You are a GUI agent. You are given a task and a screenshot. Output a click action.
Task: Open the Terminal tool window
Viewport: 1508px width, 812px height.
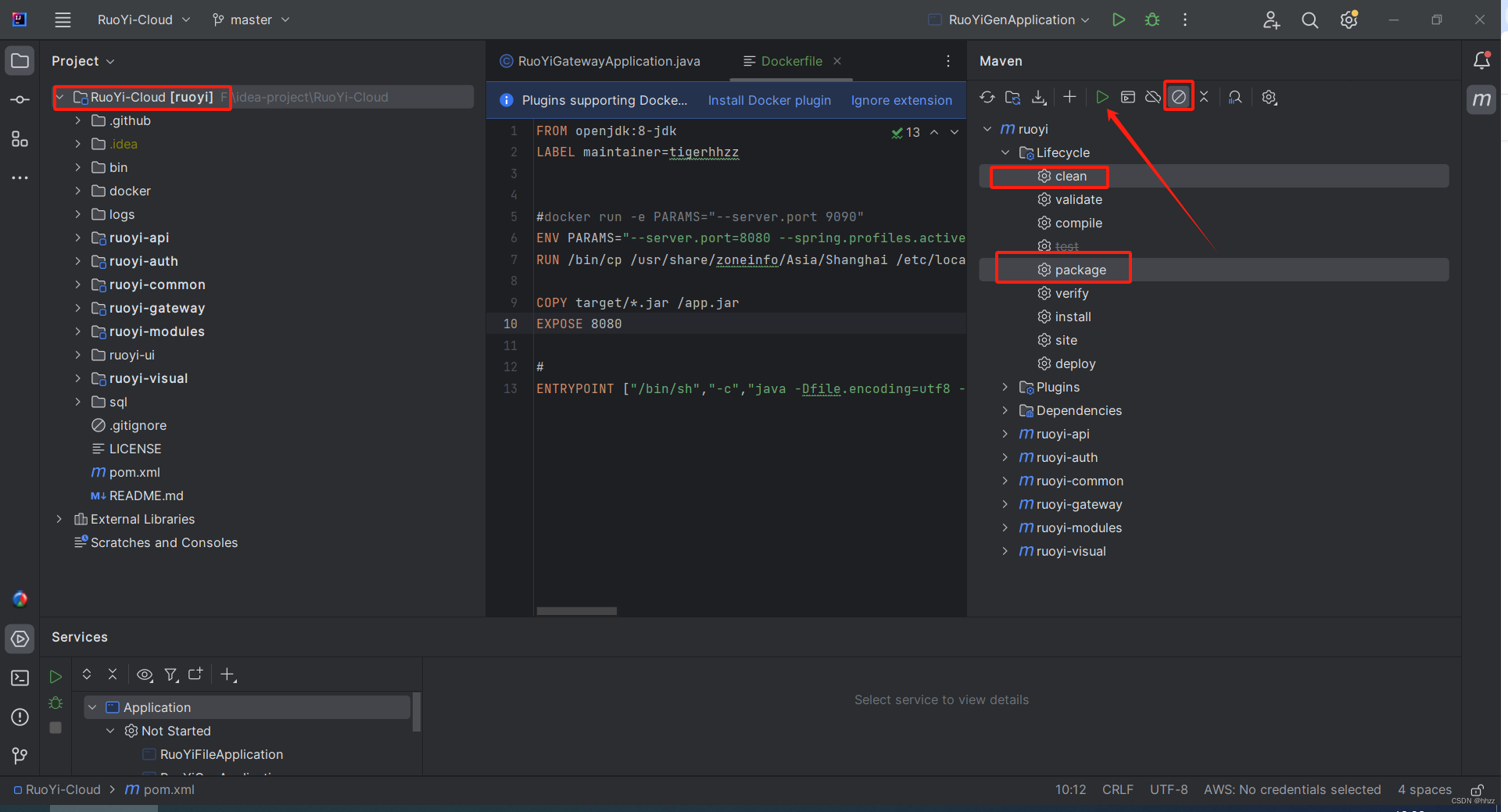(20, 678)
